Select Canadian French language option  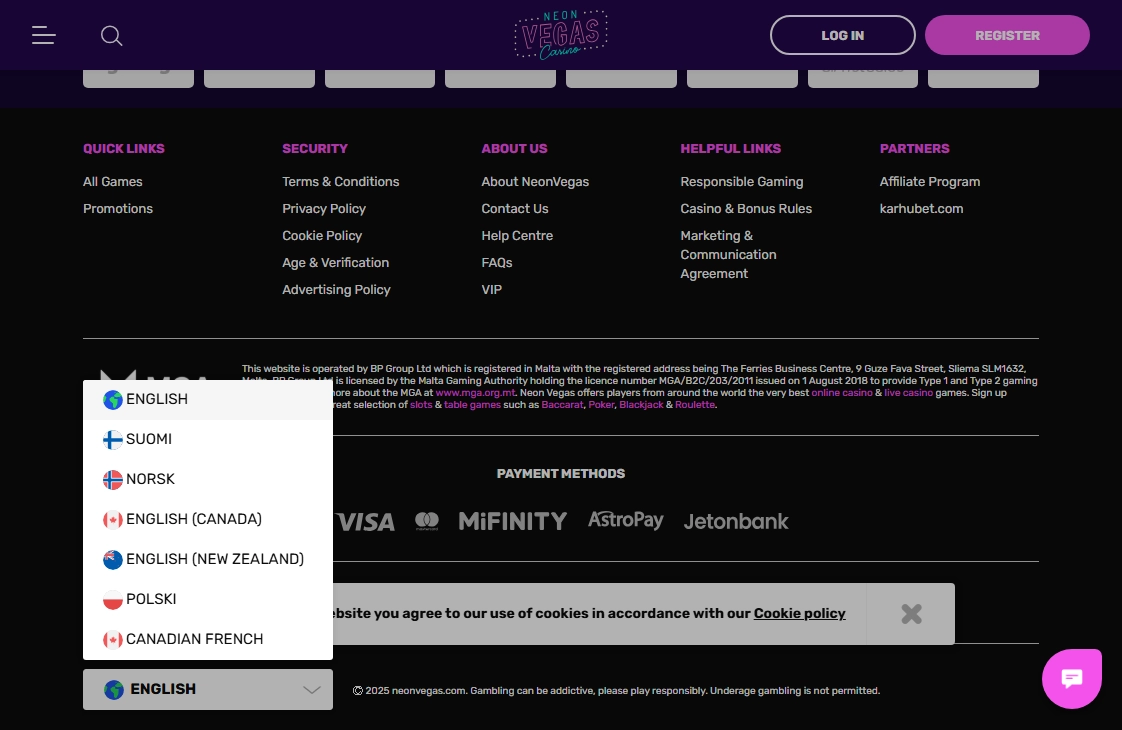[x=208, y=640]
